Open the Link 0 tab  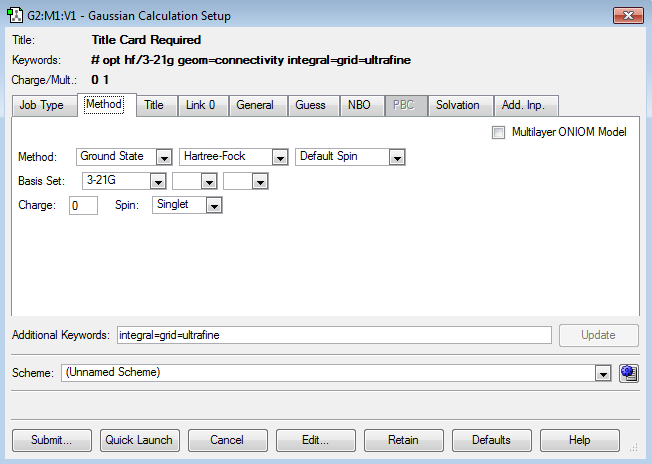tap(200, 105)
